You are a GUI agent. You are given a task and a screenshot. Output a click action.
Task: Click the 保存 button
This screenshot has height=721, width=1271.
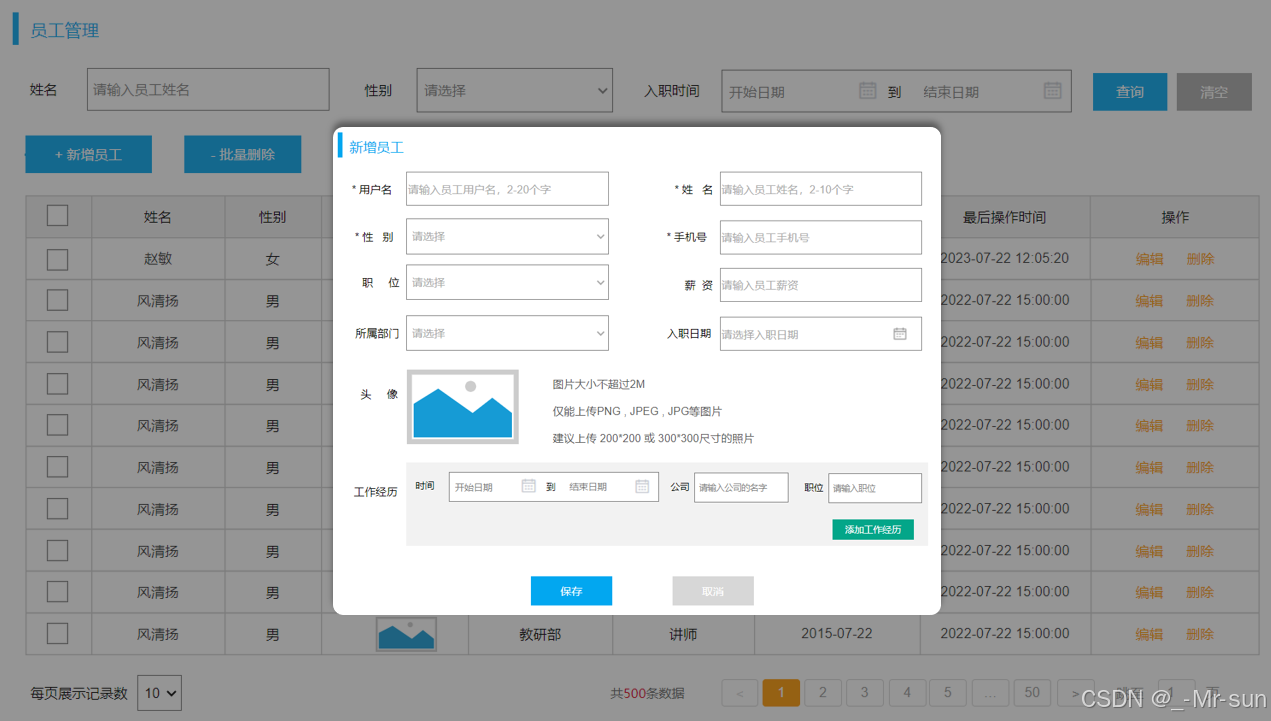pyautogui.click(x=571, y=591)
